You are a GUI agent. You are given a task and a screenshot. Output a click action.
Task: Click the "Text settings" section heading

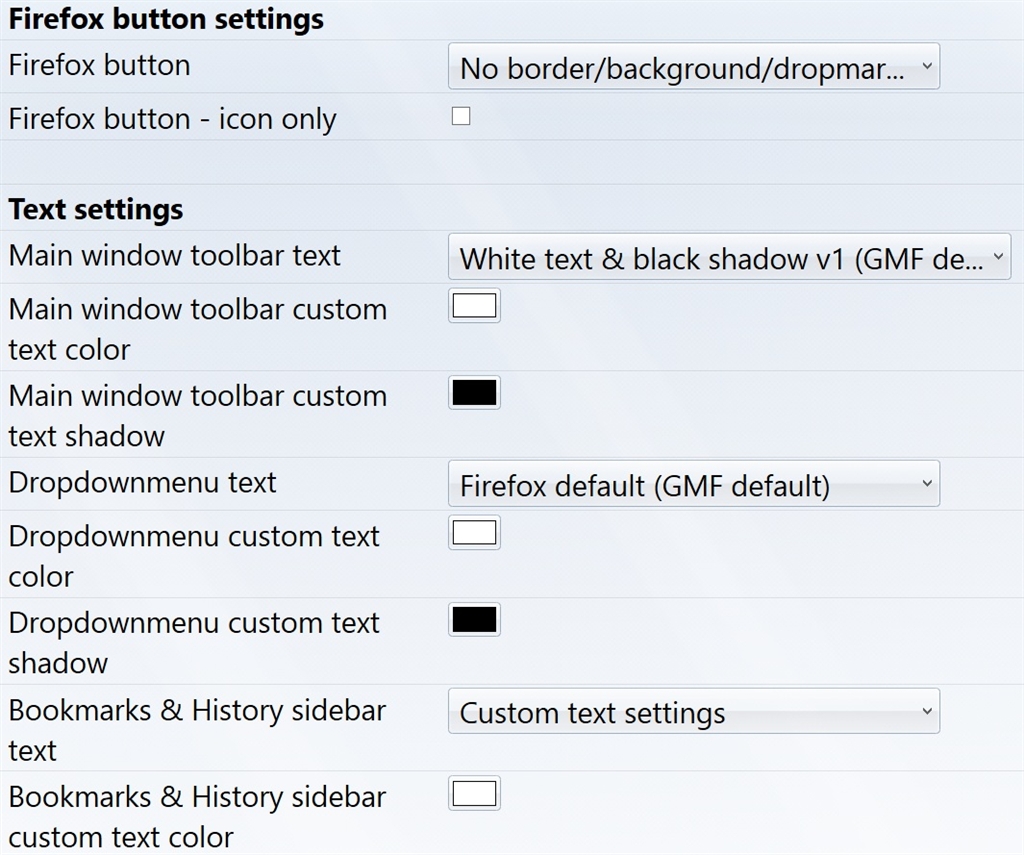pyautogui.click(x=96, y=210)
